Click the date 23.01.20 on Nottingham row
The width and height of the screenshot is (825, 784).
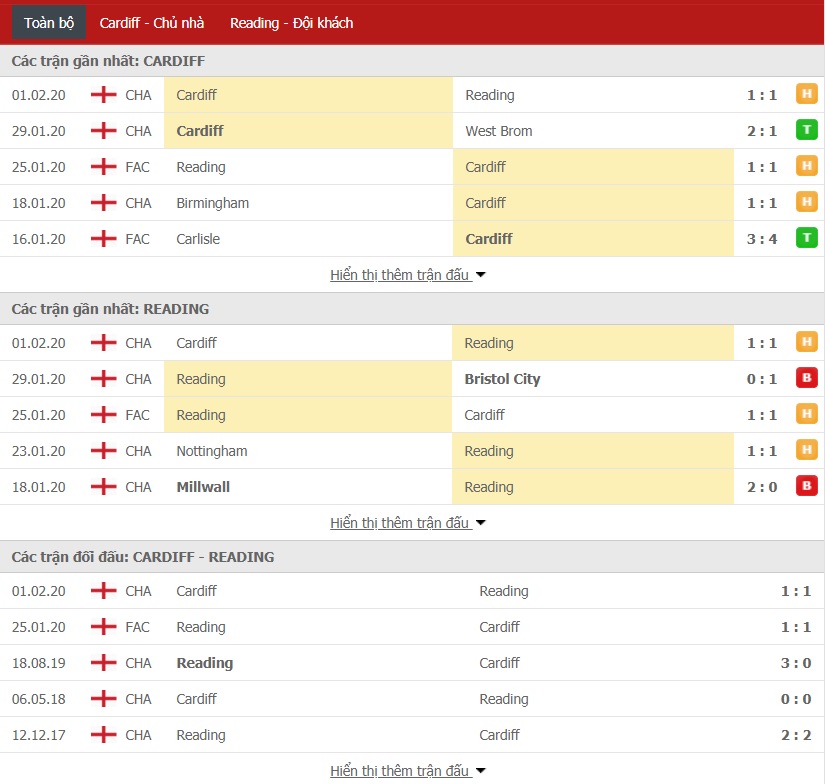pyautogui.click(x=38, y=451)
